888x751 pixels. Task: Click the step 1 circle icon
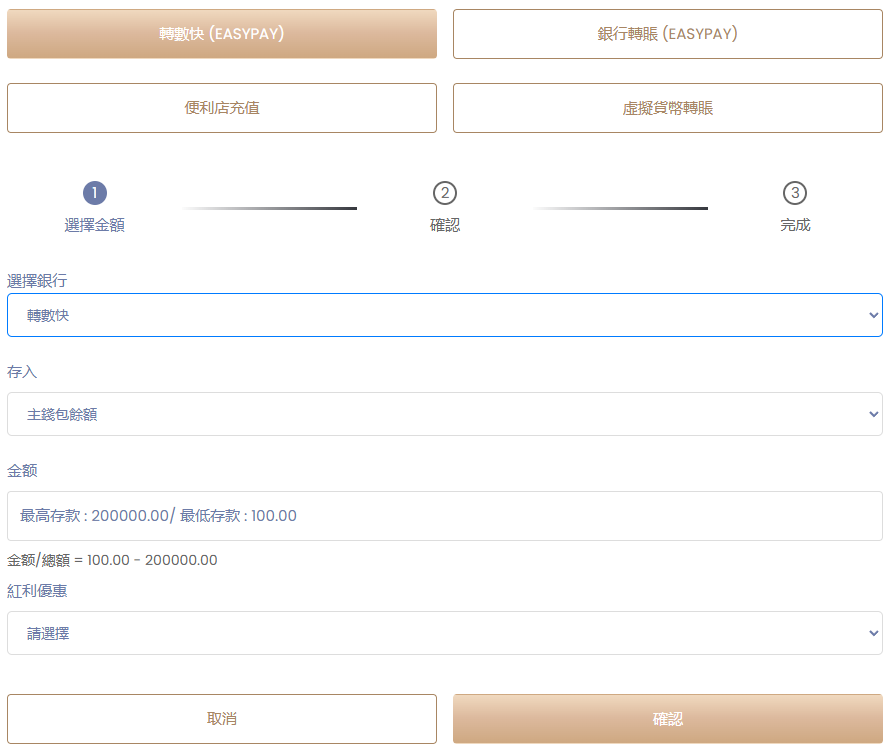click(95, 193)
